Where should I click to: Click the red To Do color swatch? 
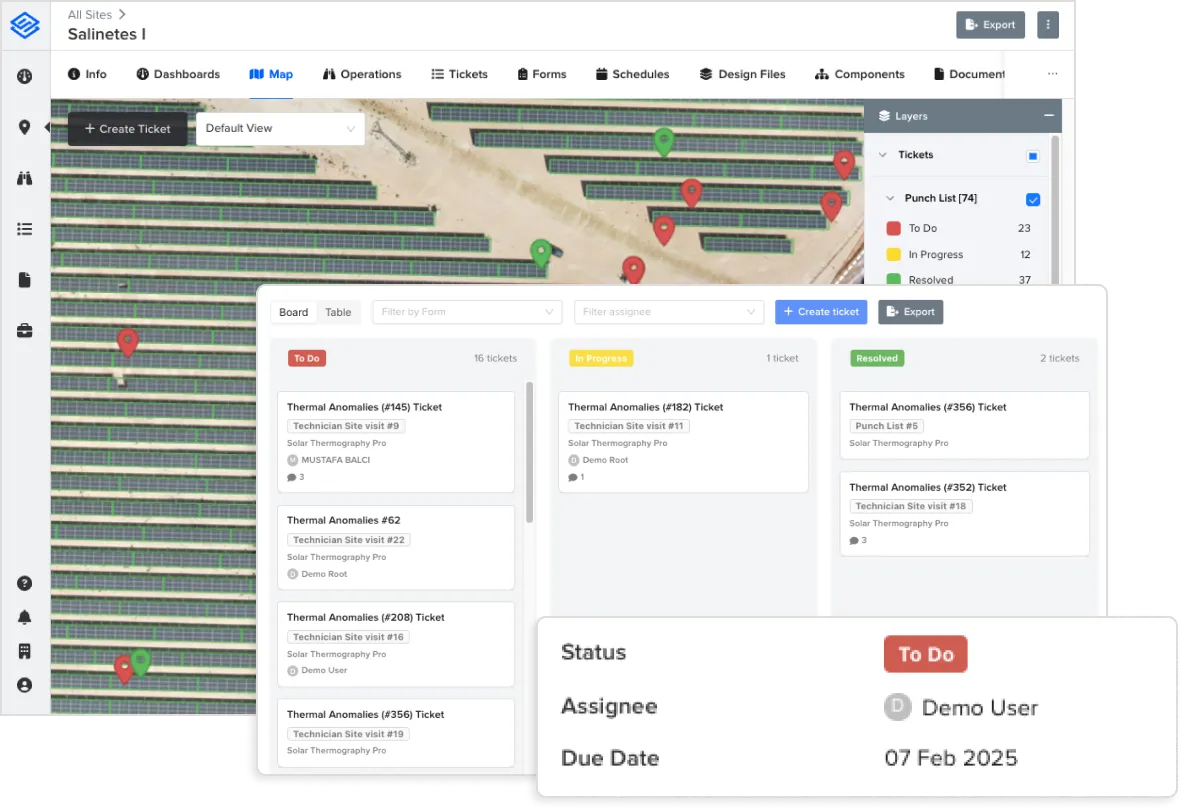tap(893, 228)
